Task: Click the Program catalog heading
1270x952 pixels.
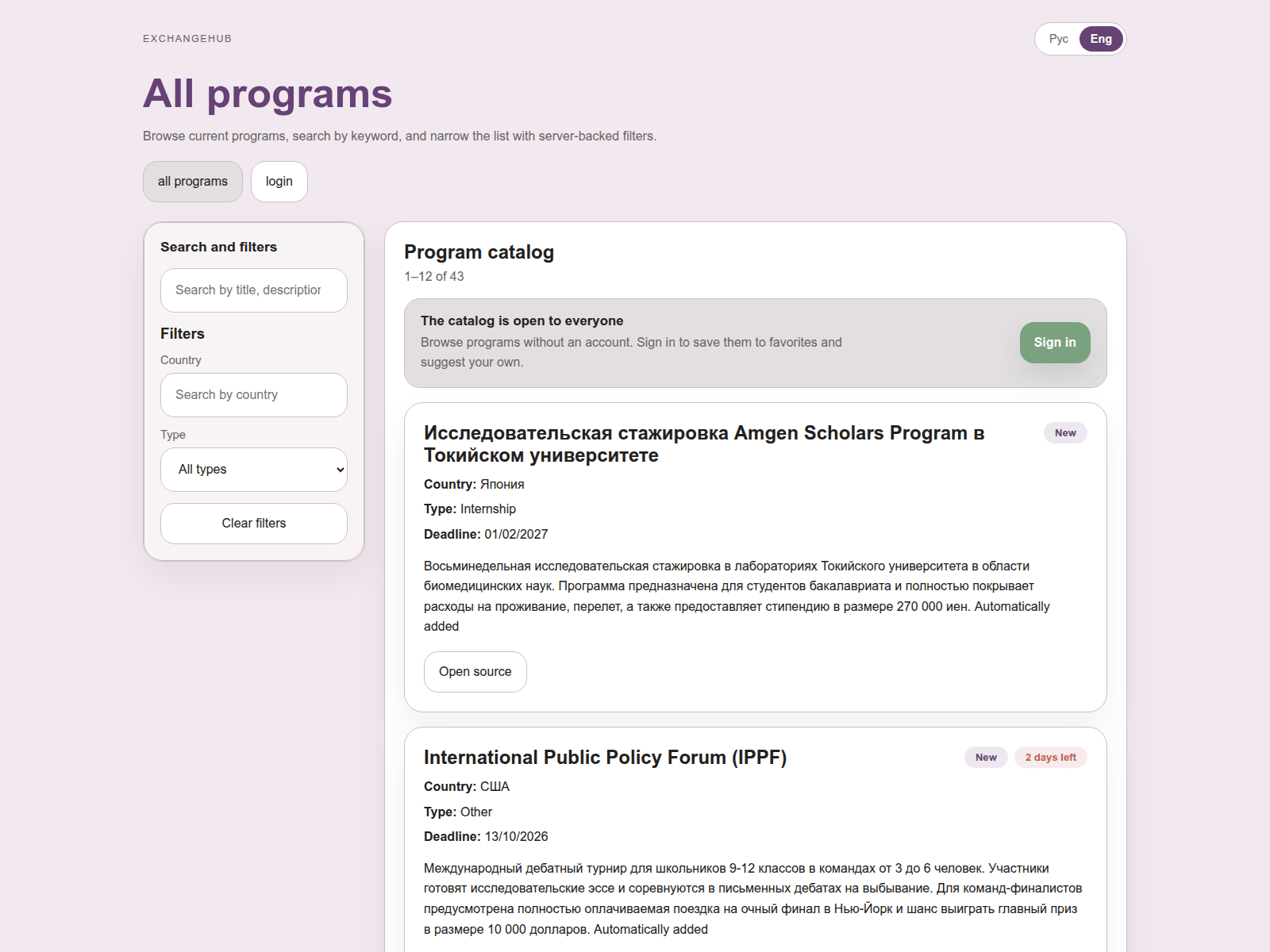Action: [479, 252]
